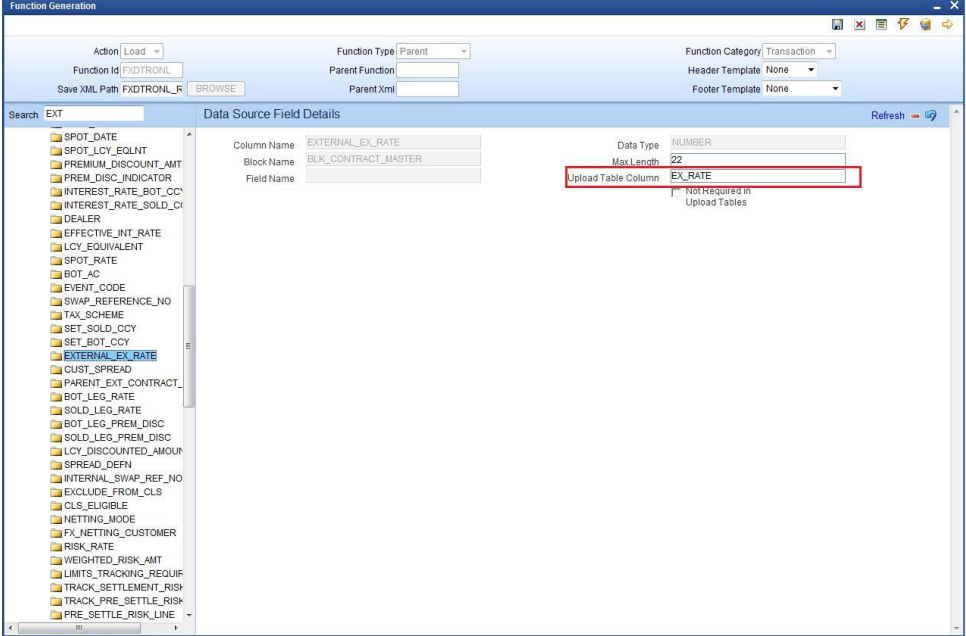Click folder icon of PRE_SETTLE_RISK_LINE

pyautogui.click(x=56, y=614)
